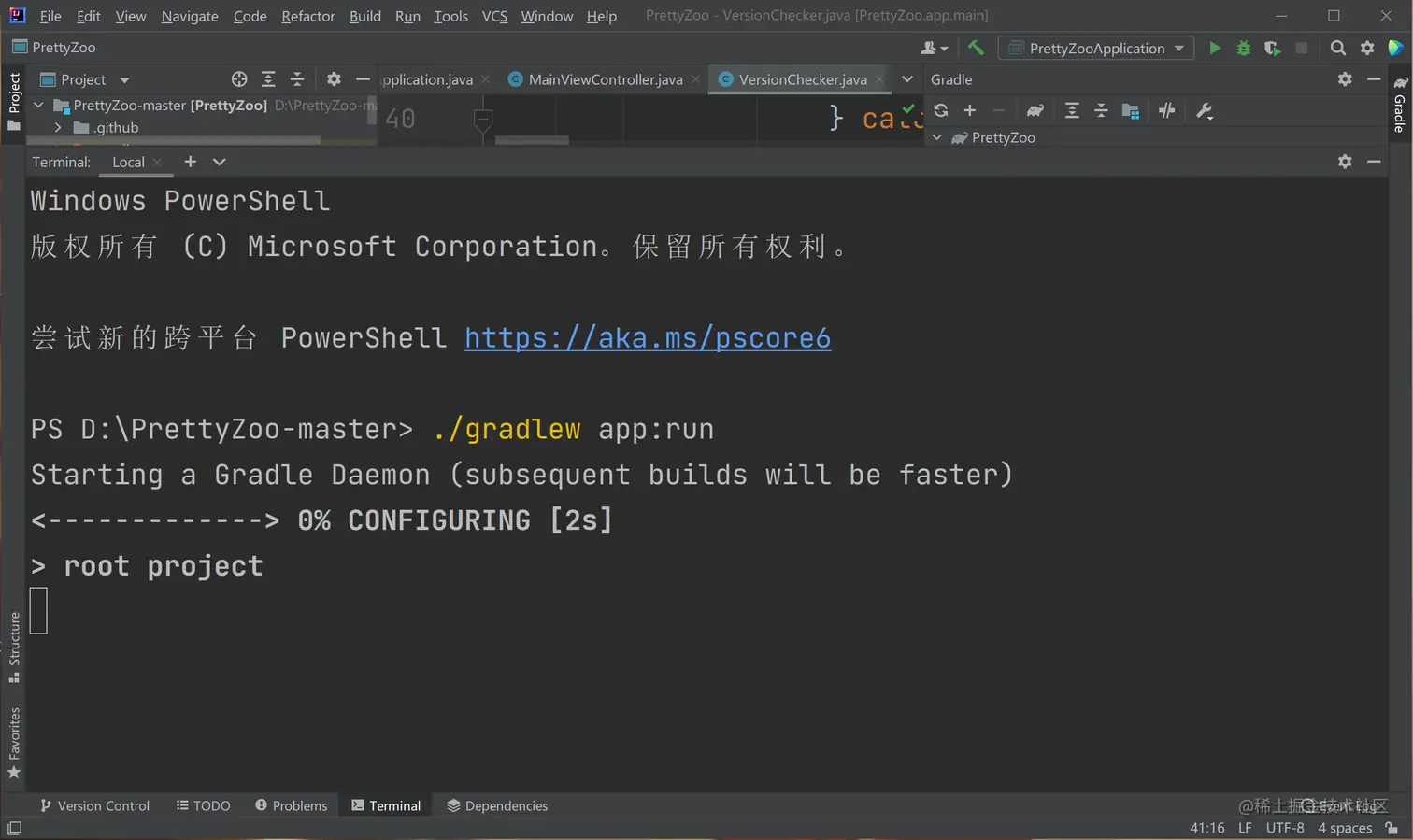Expand all in Project panel
Image resolution: width=1413 pixels, height=840 pixels.
point(268,79)
